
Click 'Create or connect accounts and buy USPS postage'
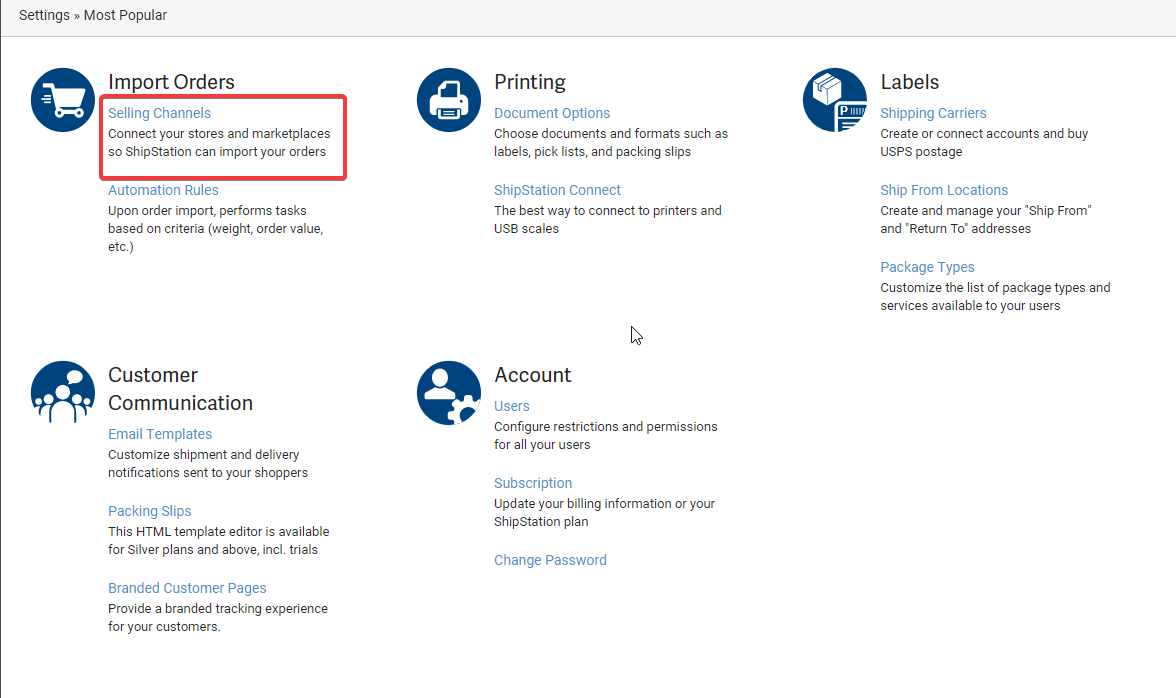point(984,142)
